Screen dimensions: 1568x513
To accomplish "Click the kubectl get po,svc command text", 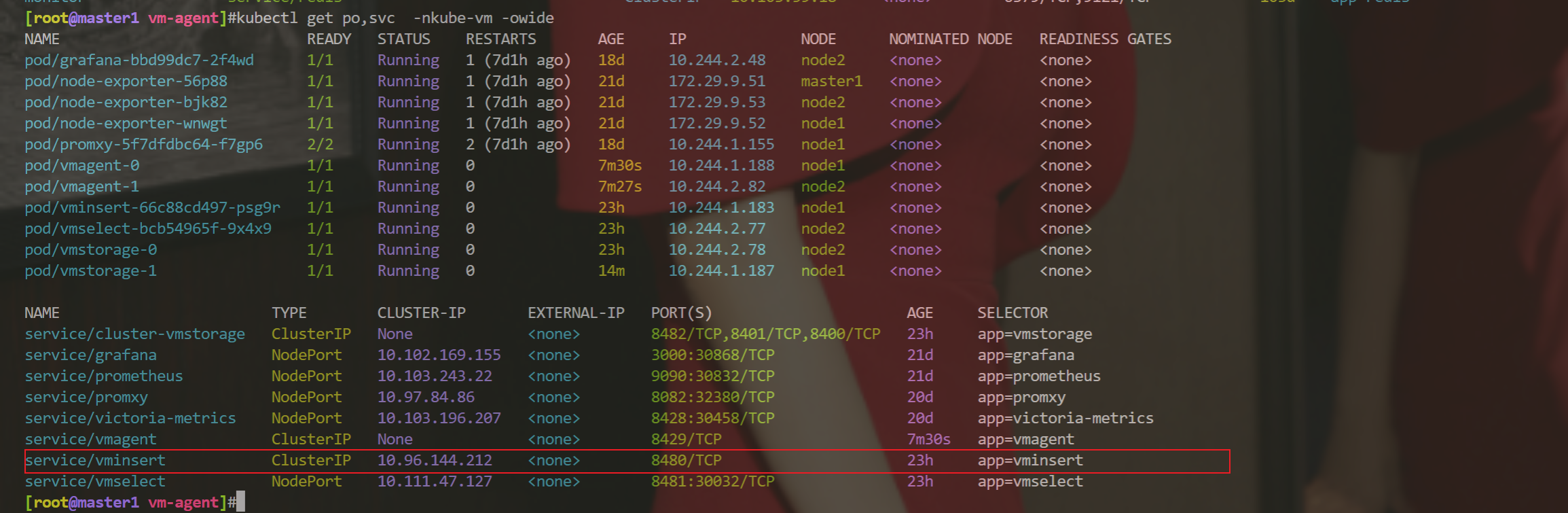I will [315, 18].
